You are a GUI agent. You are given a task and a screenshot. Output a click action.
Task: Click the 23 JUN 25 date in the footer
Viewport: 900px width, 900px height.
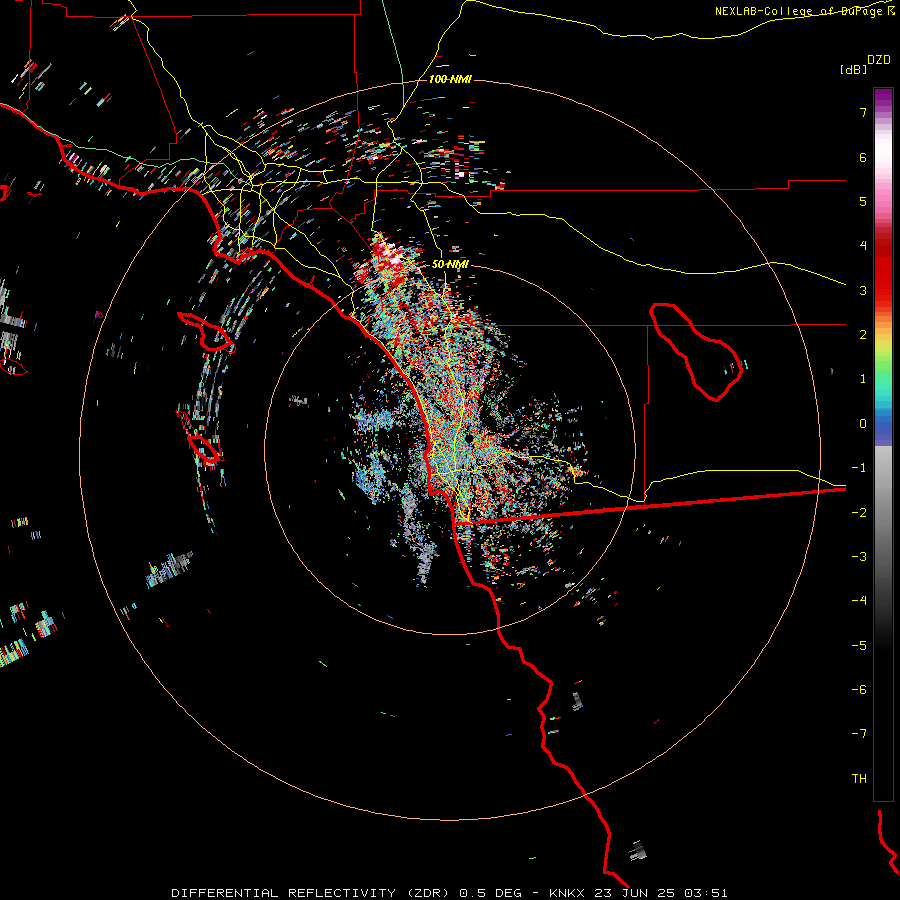pos(635,893)
